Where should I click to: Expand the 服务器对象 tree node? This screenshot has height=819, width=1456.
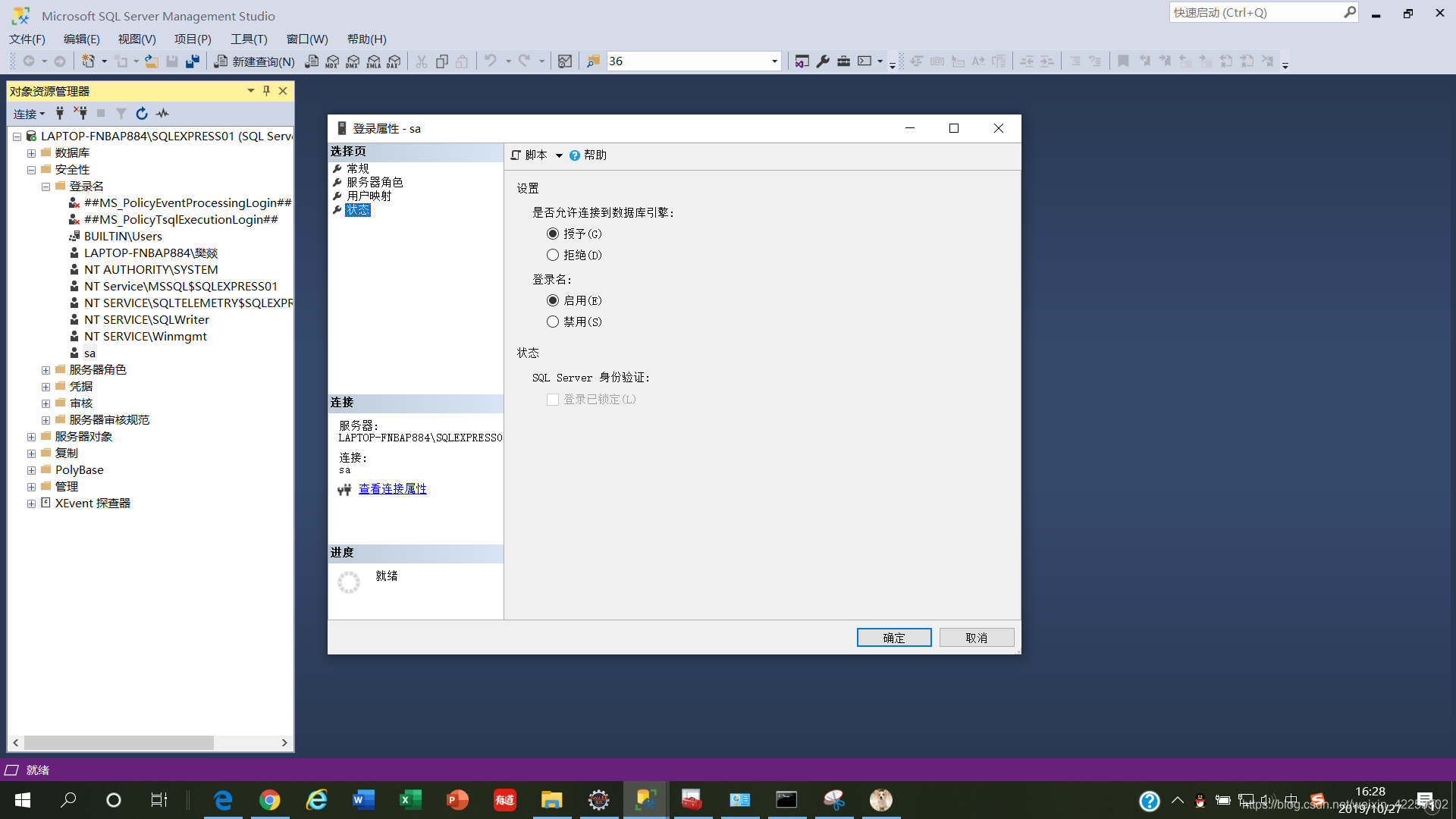[31, 437]
